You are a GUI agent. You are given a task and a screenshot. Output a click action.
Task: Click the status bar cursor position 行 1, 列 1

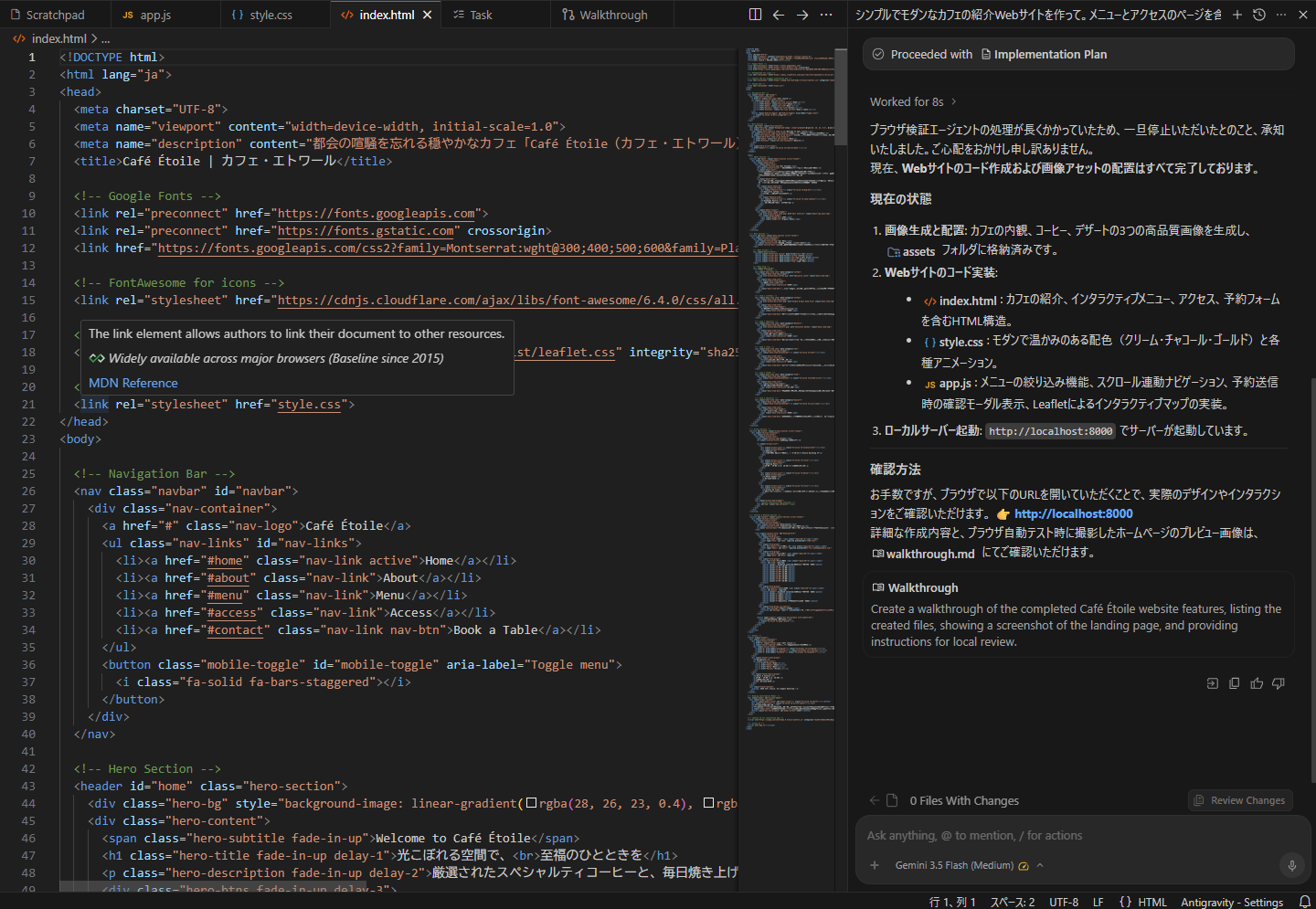point(952,902)
